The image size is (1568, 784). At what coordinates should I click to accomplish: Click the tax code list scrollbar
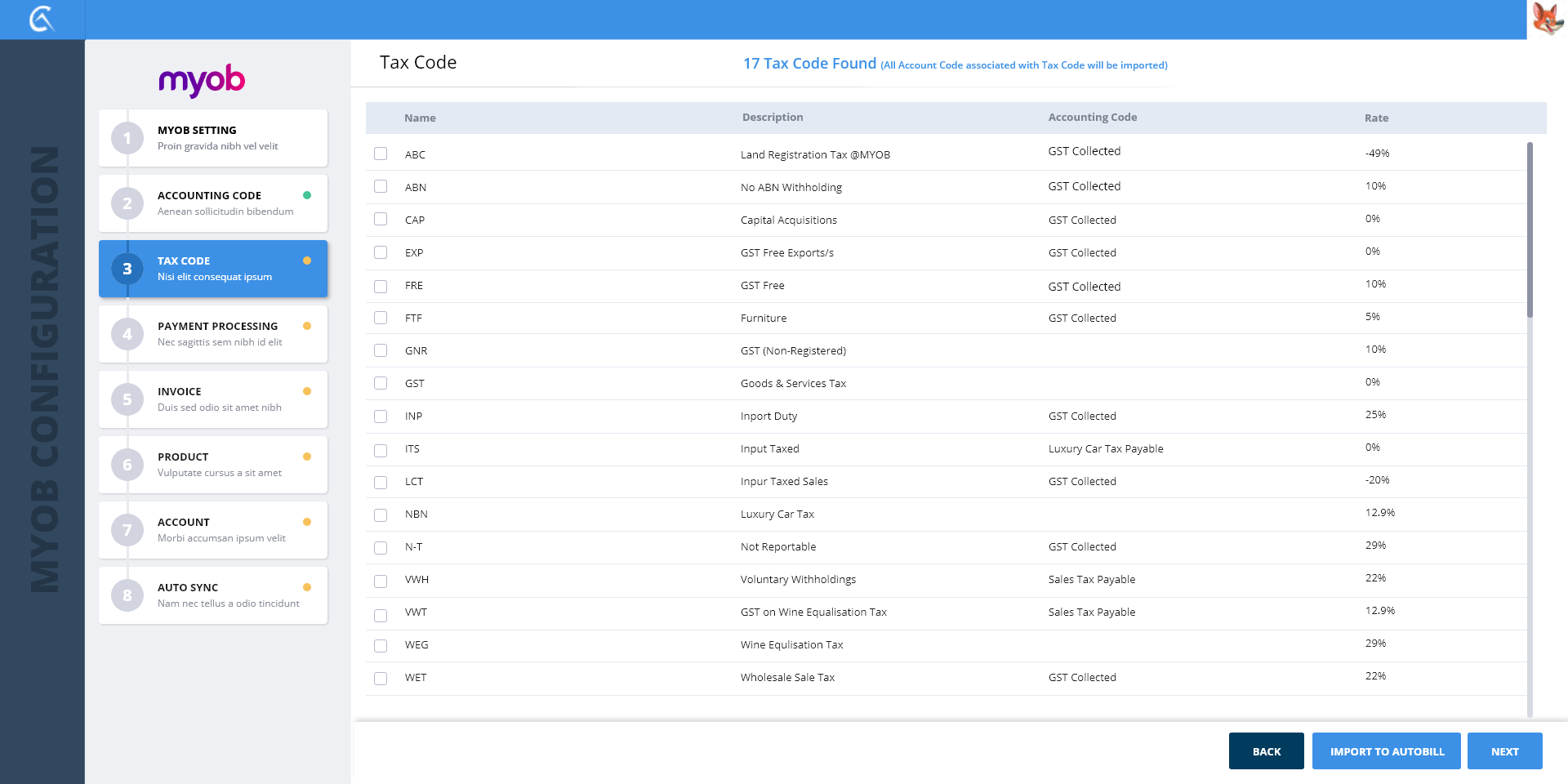coord(1530,230)
